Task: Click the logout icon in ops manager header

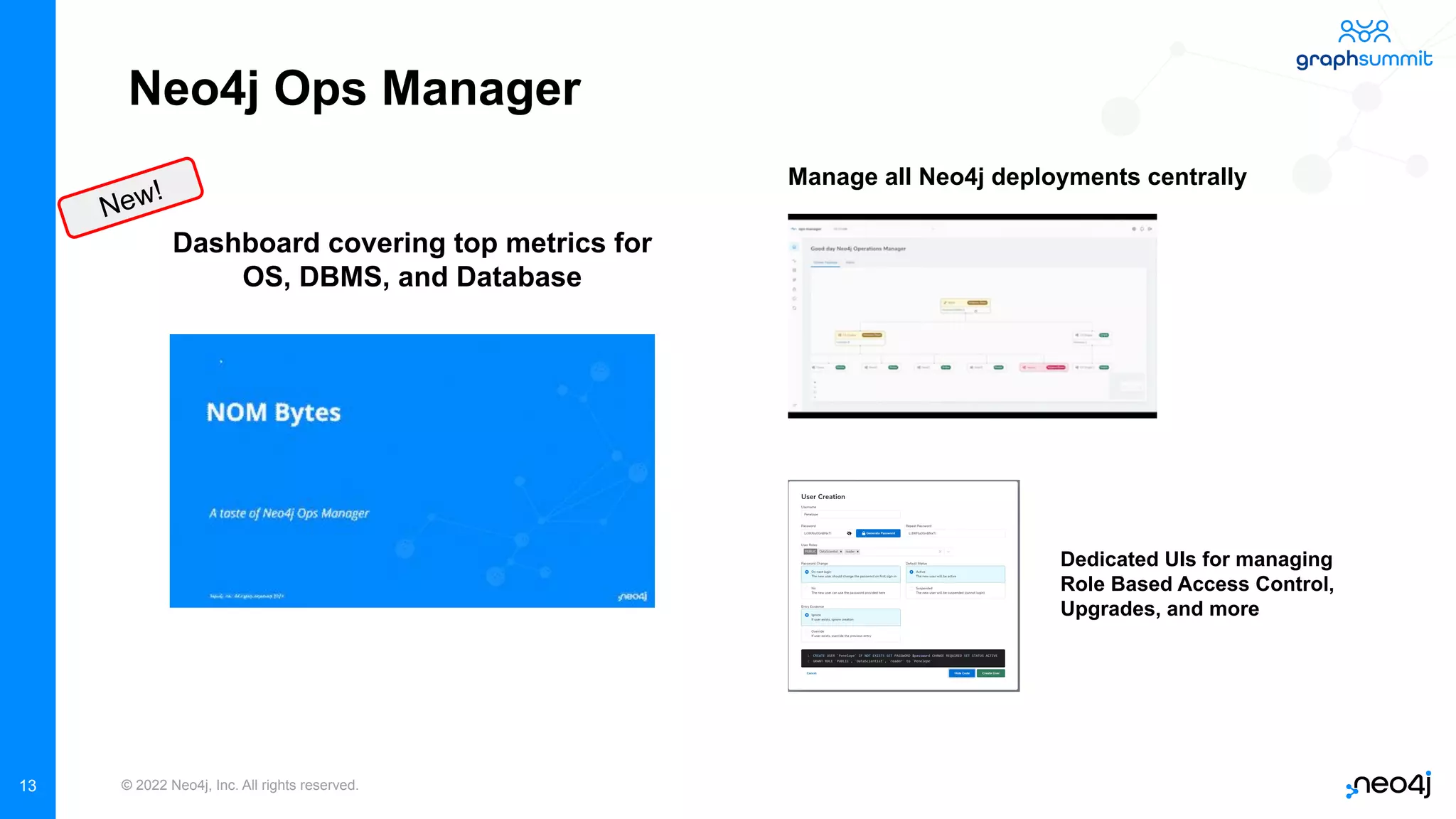Action: coord(1150,229)
